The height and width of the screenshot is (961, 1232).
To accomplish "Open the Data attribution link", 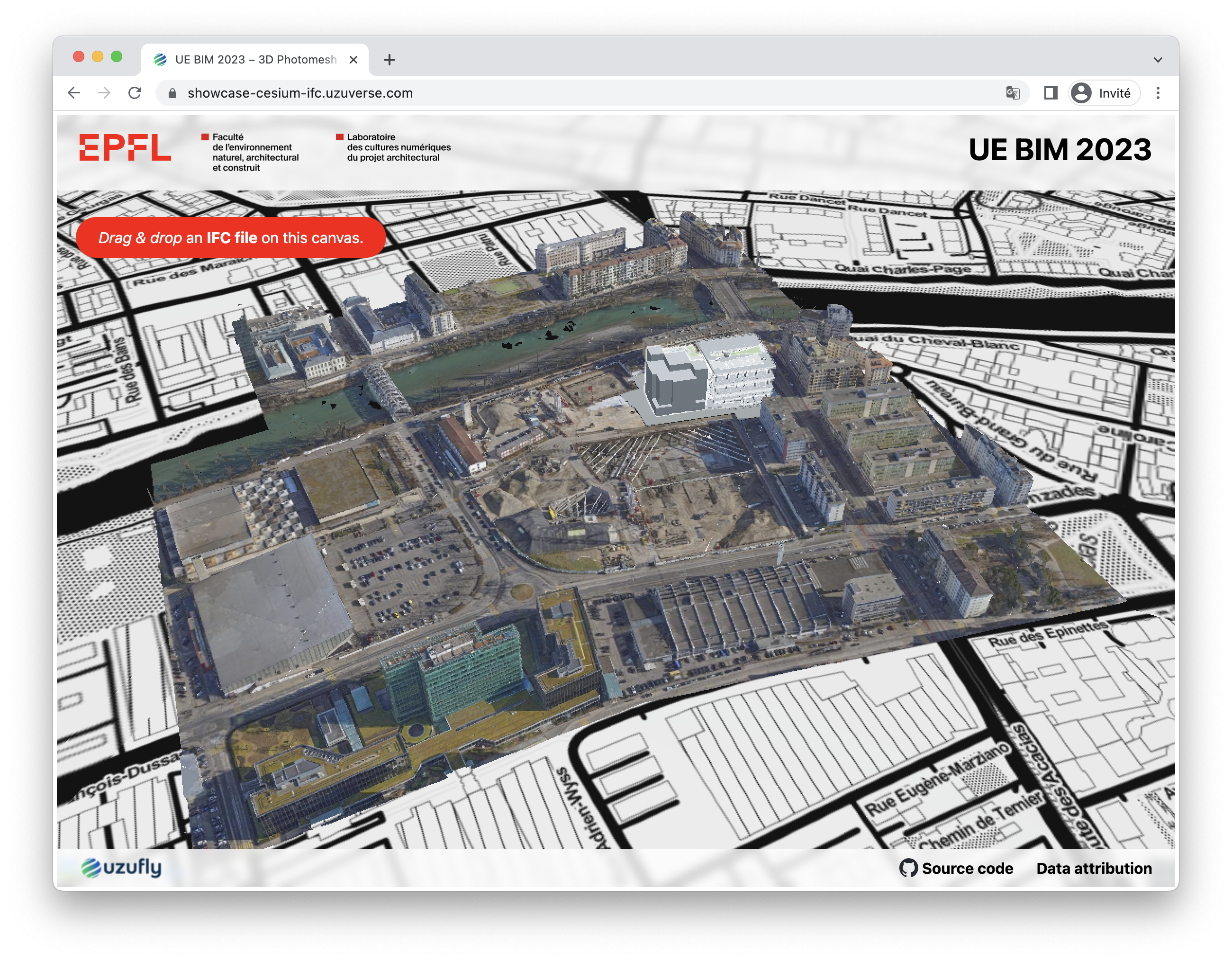I will pyautogui.click(x=1095, y=869).
